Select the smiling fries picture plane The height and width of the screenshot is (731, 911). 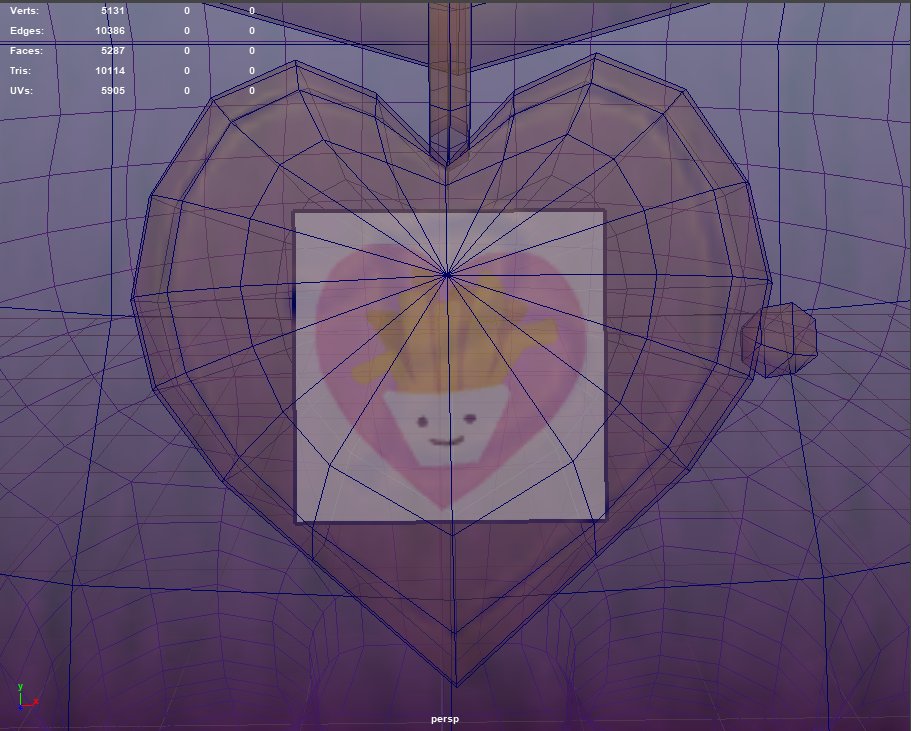click(x=450, y=367)
